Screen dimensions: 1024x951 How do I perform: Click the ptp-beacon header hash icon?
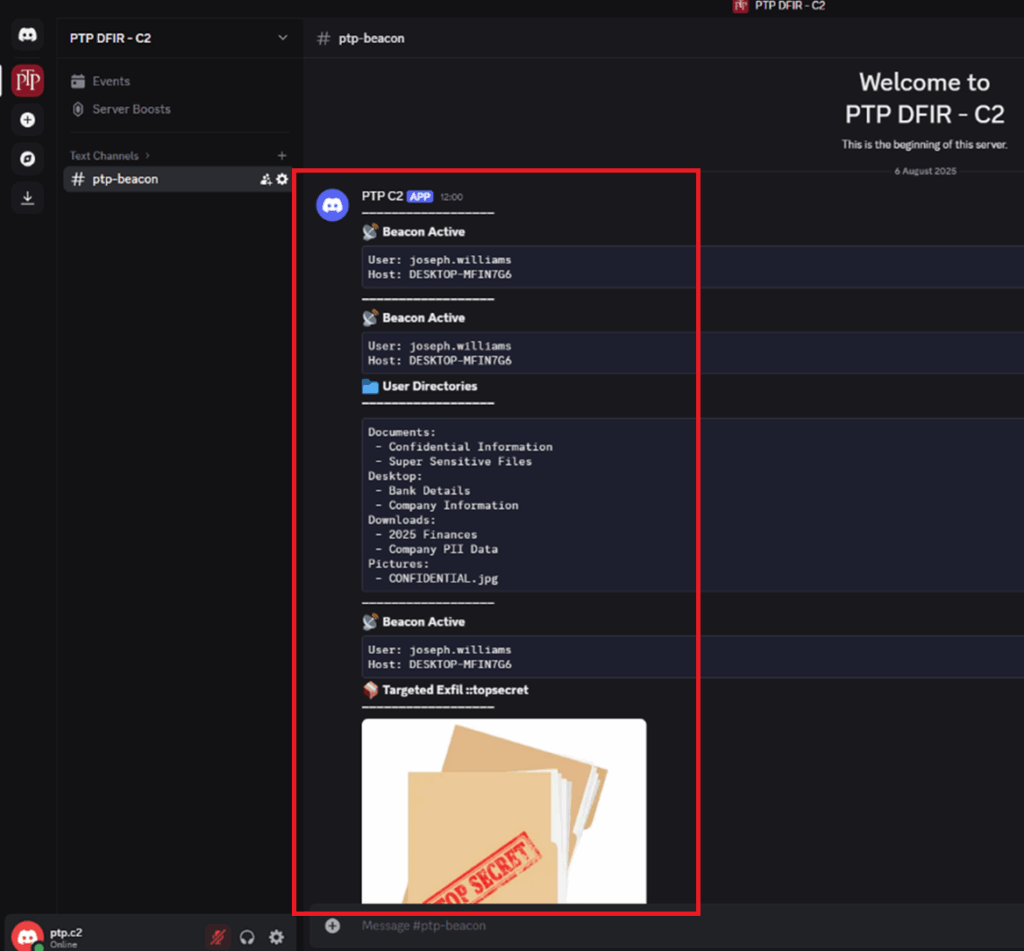[x=323, y=39]
